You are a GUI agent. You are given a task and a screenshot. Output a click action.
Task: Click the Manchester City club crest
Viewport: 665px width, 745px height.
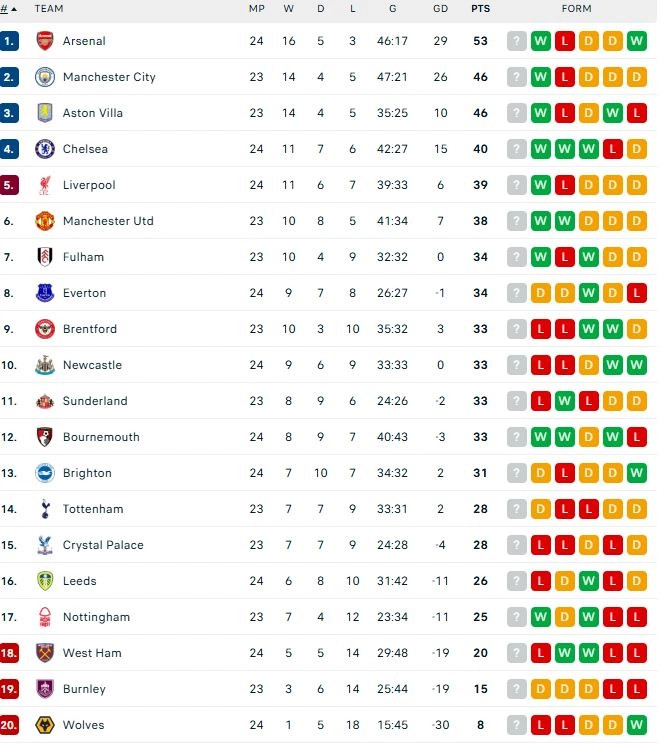(x=44, y=77)
